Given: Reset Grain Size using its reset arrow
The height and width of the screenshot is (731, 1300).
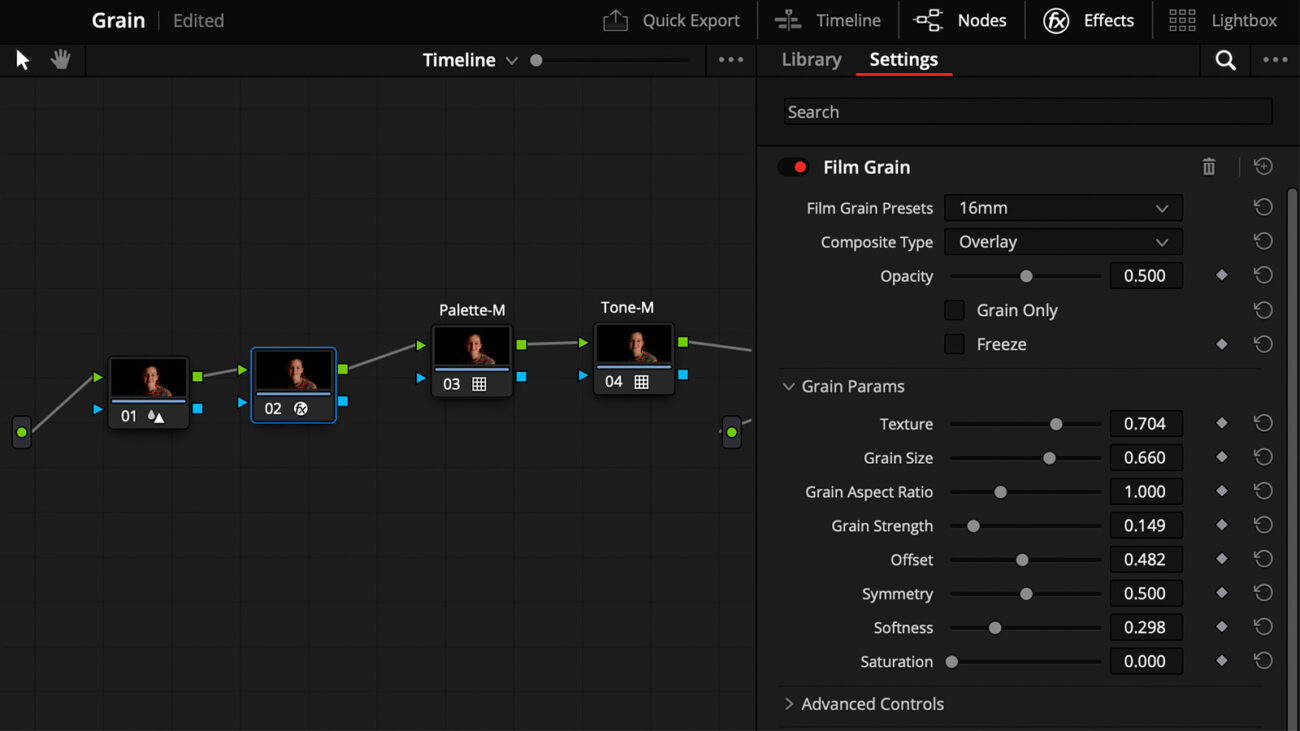Looking at the screenshot, I should pyautogui.click(x=1262, y=457).
